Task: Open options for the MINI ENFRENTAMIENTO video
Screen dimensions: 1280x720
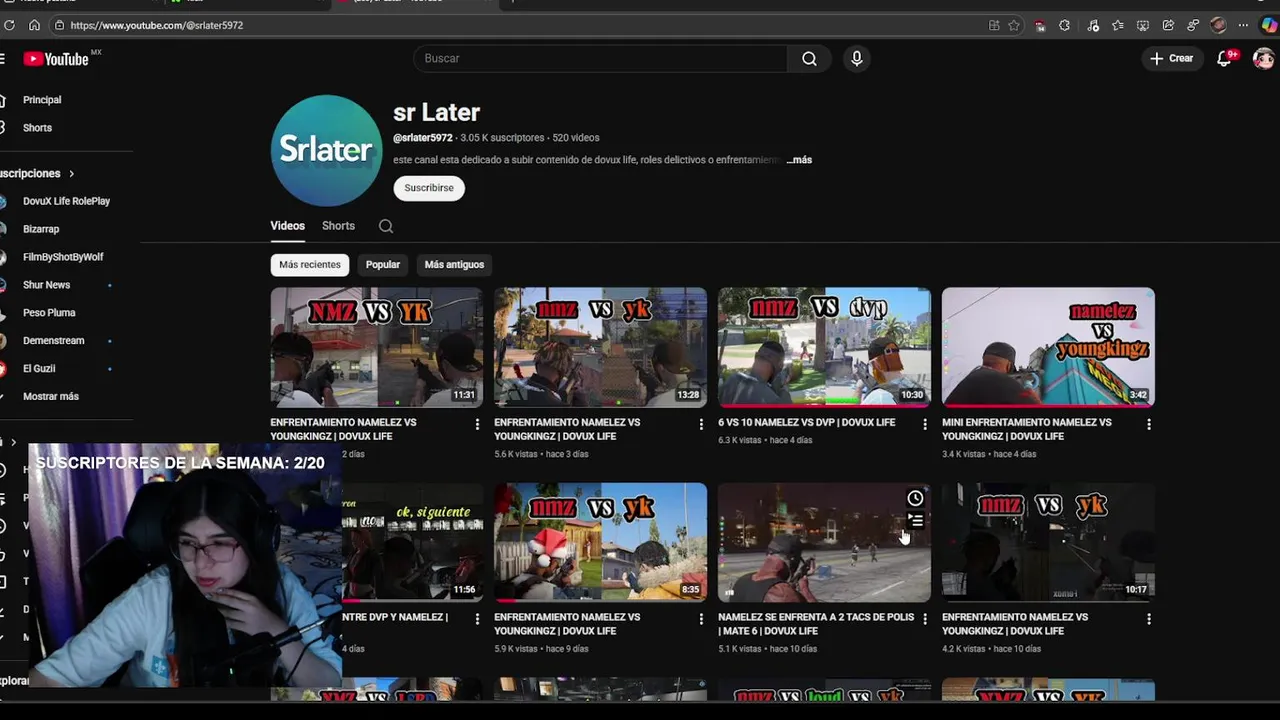Action: pyautogui.click(x=1148, y=425)
